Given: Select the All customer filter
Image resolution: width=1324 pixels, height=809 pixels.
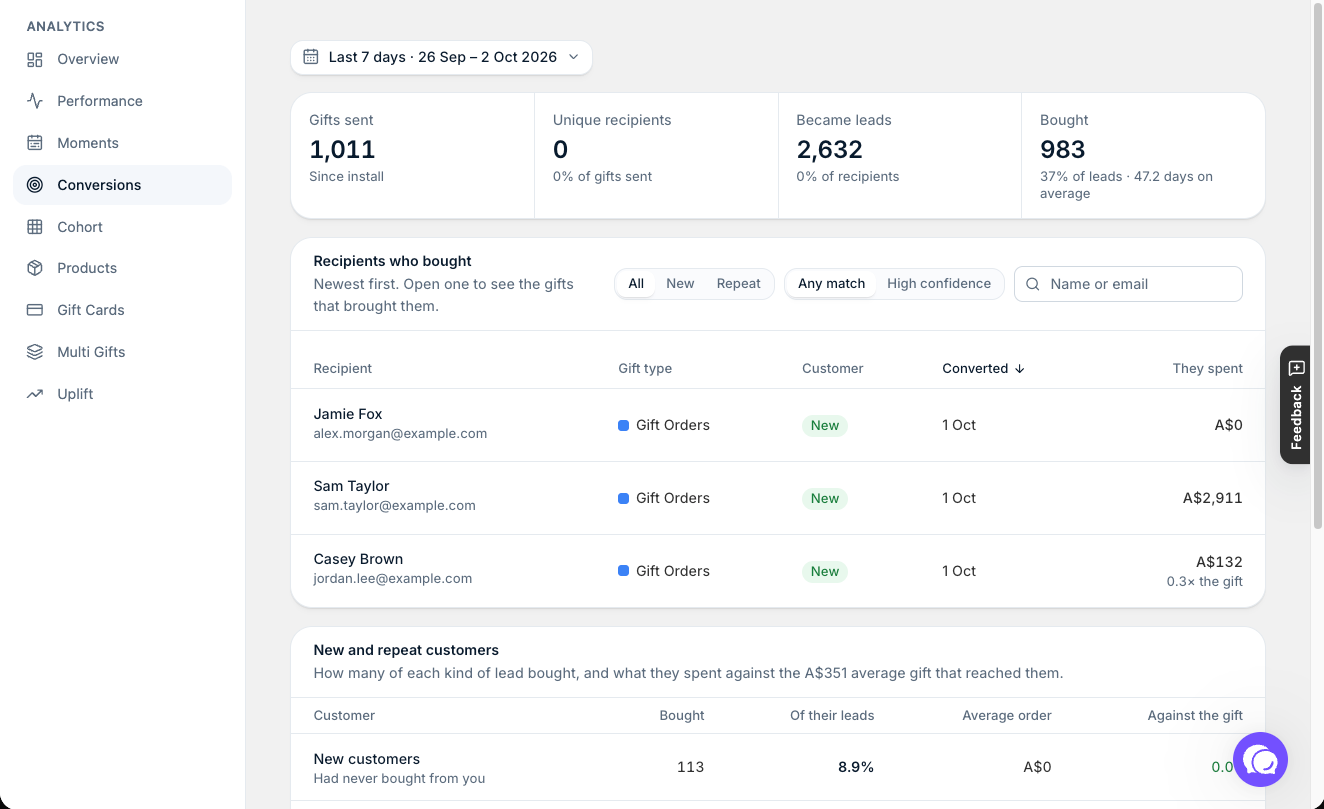Looking at the screenshot, I should [636, 284].
